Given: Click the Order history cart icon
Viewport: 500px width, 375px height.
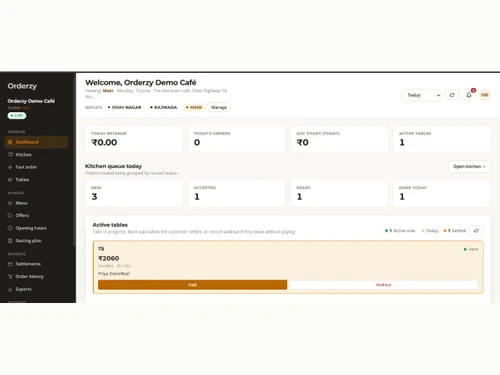Looking at the screenshot, I should click(x=10, y=276).
